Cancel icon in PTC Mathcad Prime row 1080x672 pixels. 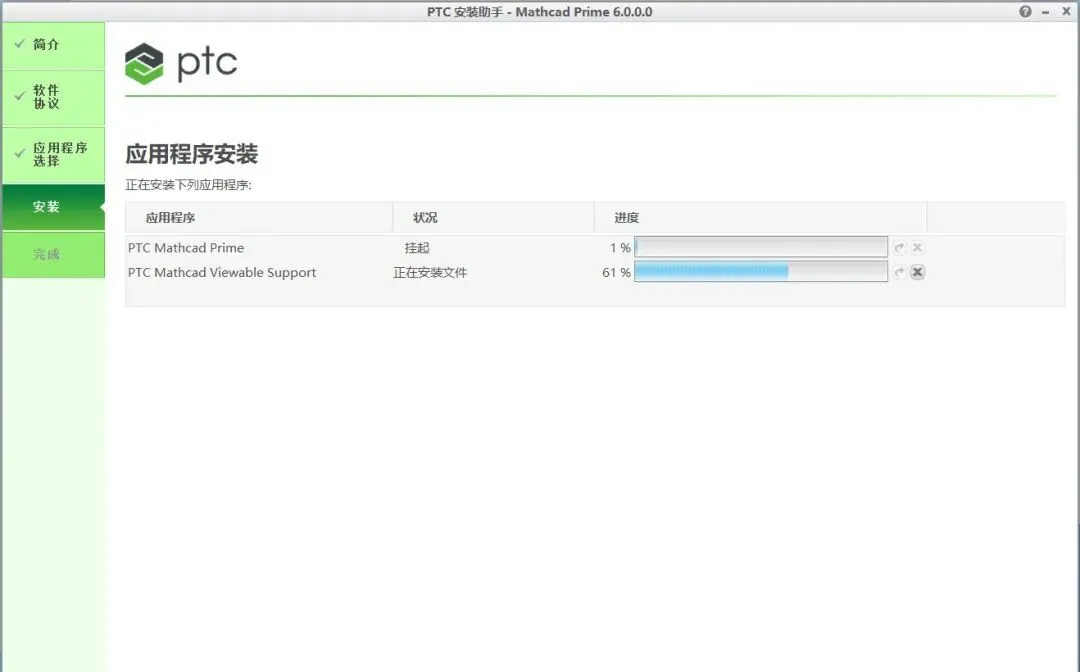pyautogui.click(x=917, y=247)
